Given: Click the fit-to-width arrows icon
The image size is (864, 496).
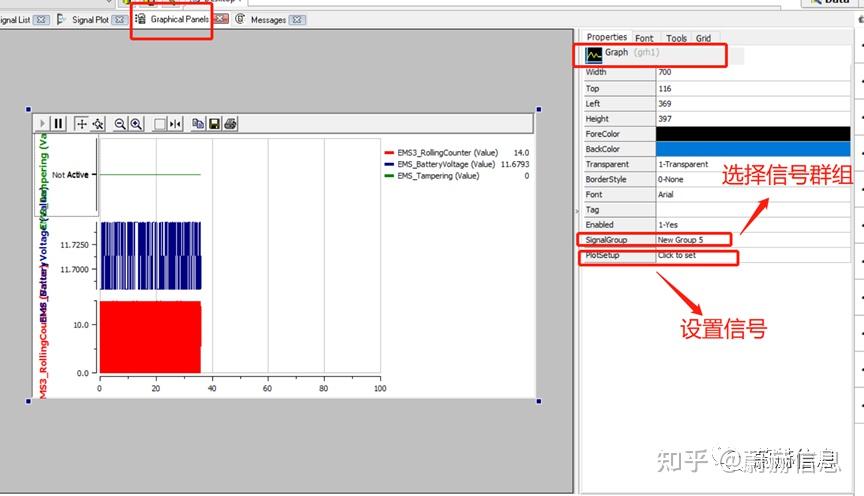Looking at the screenshot, I should tap(175, 124).
